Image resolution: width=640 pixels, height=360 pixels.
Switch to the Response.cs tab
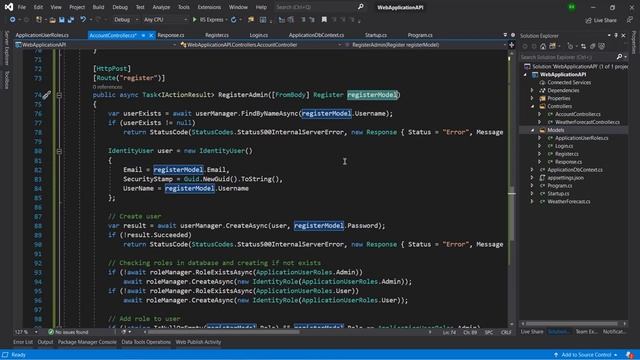pyautogui.click(x=171, y=35)
